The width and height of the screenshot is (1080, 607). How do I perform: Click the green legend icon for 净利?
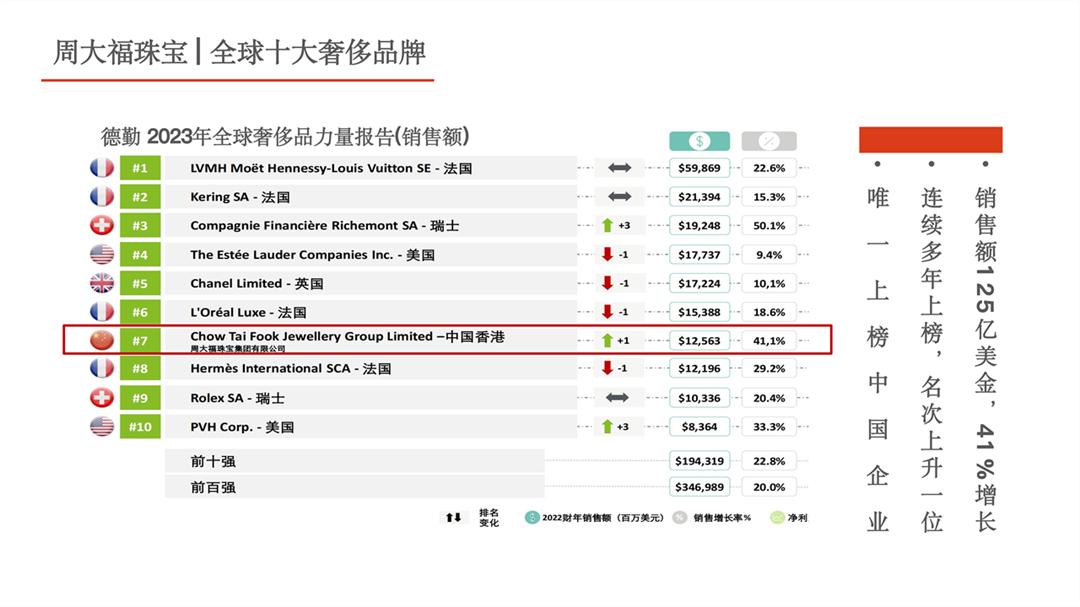tap(777, 517)
